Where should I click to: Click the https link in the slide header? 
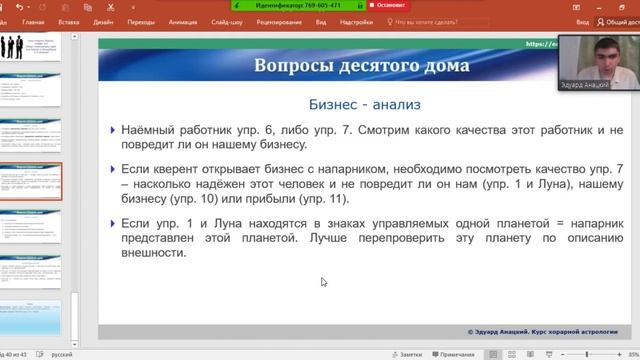(541, 44)
